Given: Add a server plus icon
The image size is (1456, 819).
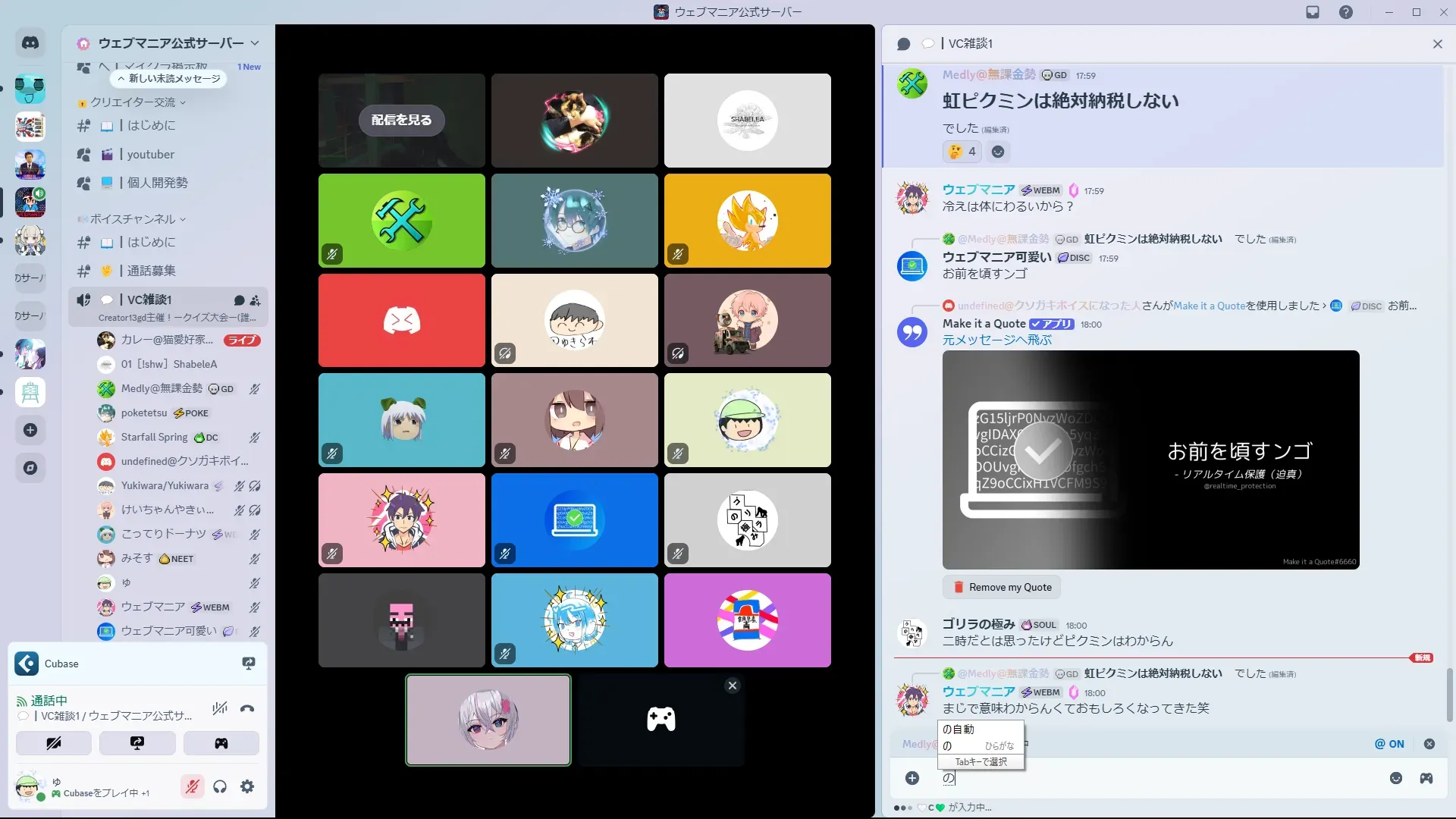Looking at the screenshot, I should coord(30,430).
